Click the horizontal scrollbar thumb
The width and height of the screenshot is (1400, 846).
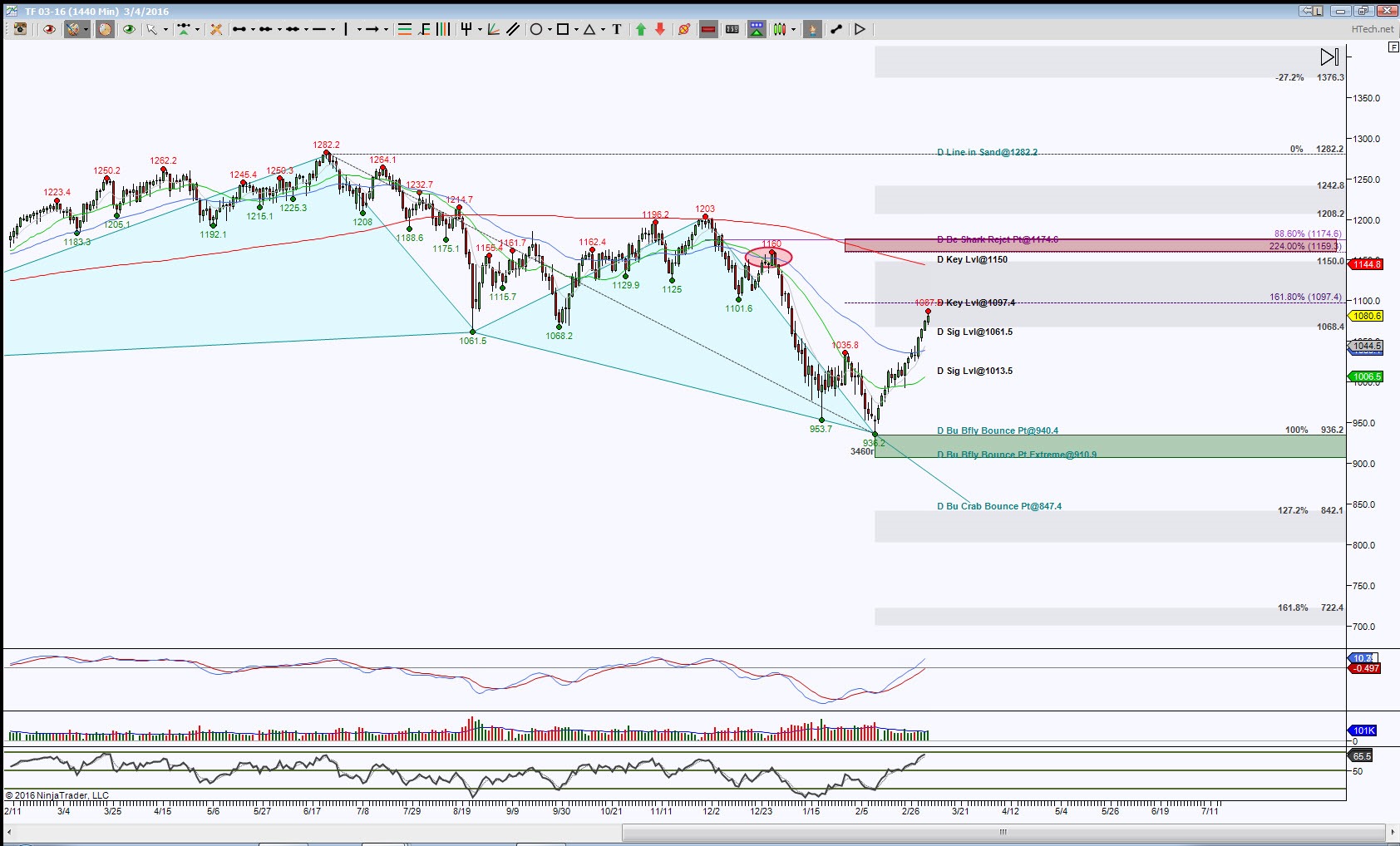pyautogui.click(x=1003, y=832)
